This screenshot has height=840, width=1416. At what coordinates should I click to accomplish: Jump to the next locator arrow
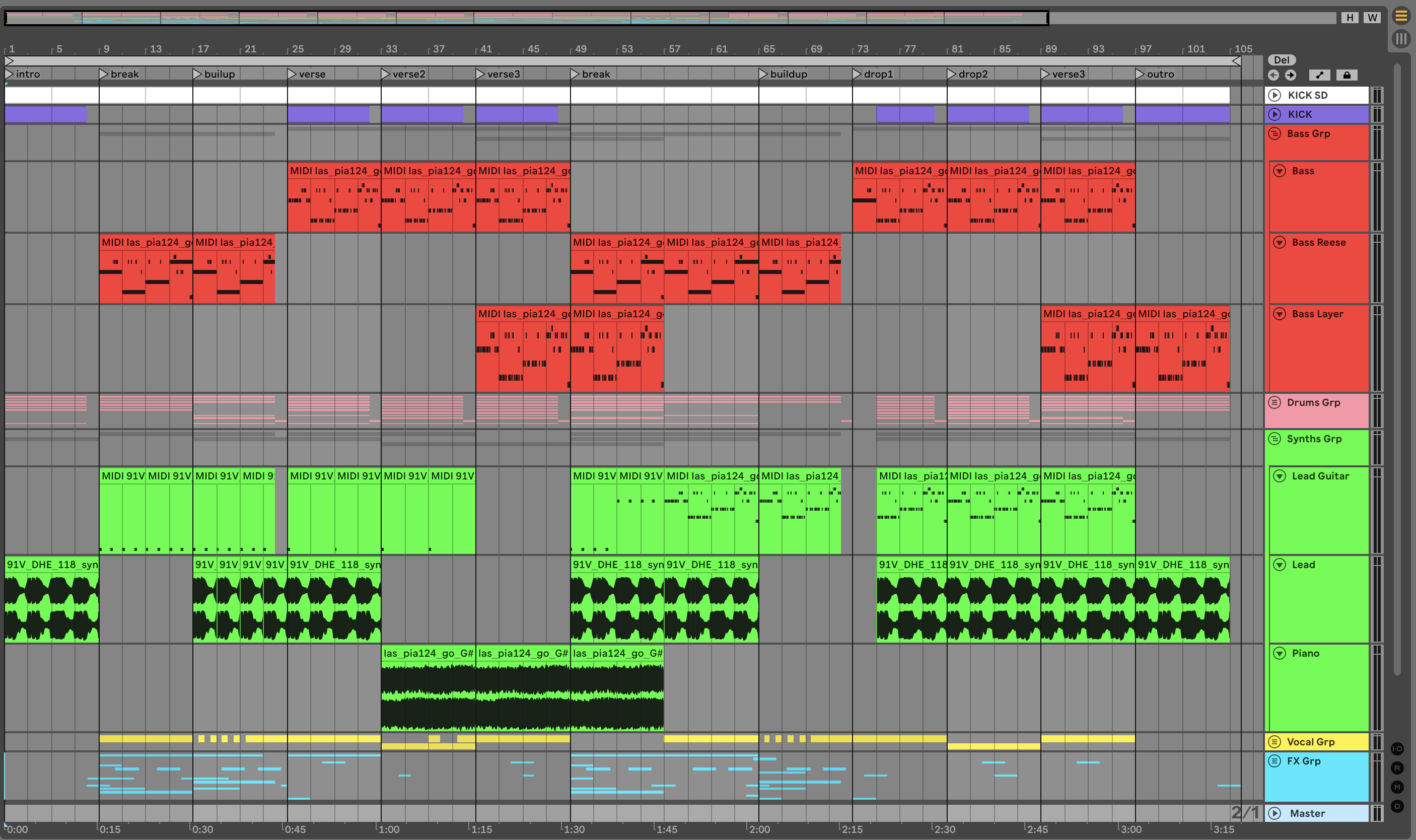click(1290, 75)
